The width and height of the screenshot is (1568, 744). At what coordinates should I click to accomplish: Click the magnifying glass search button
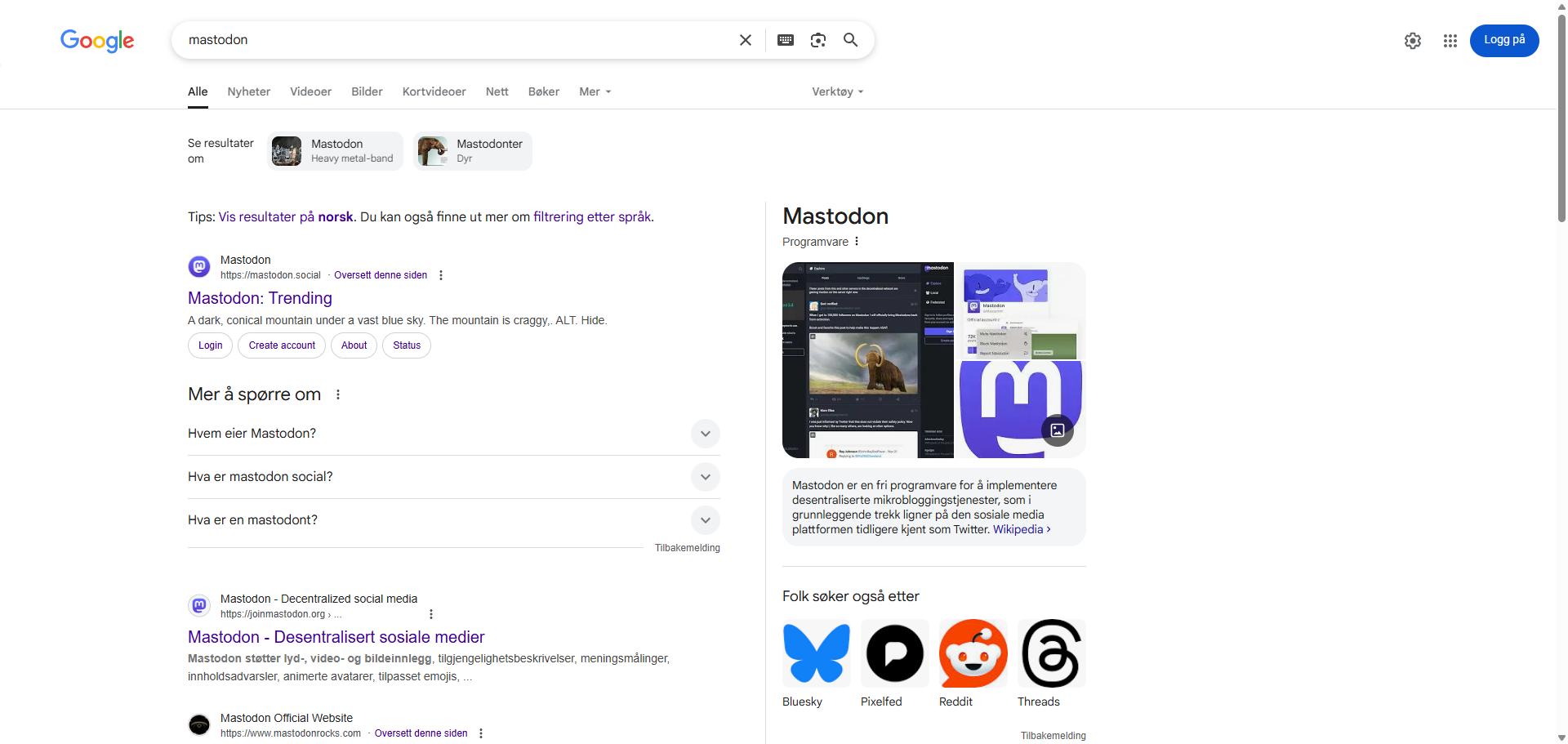(x=850, y=40)
